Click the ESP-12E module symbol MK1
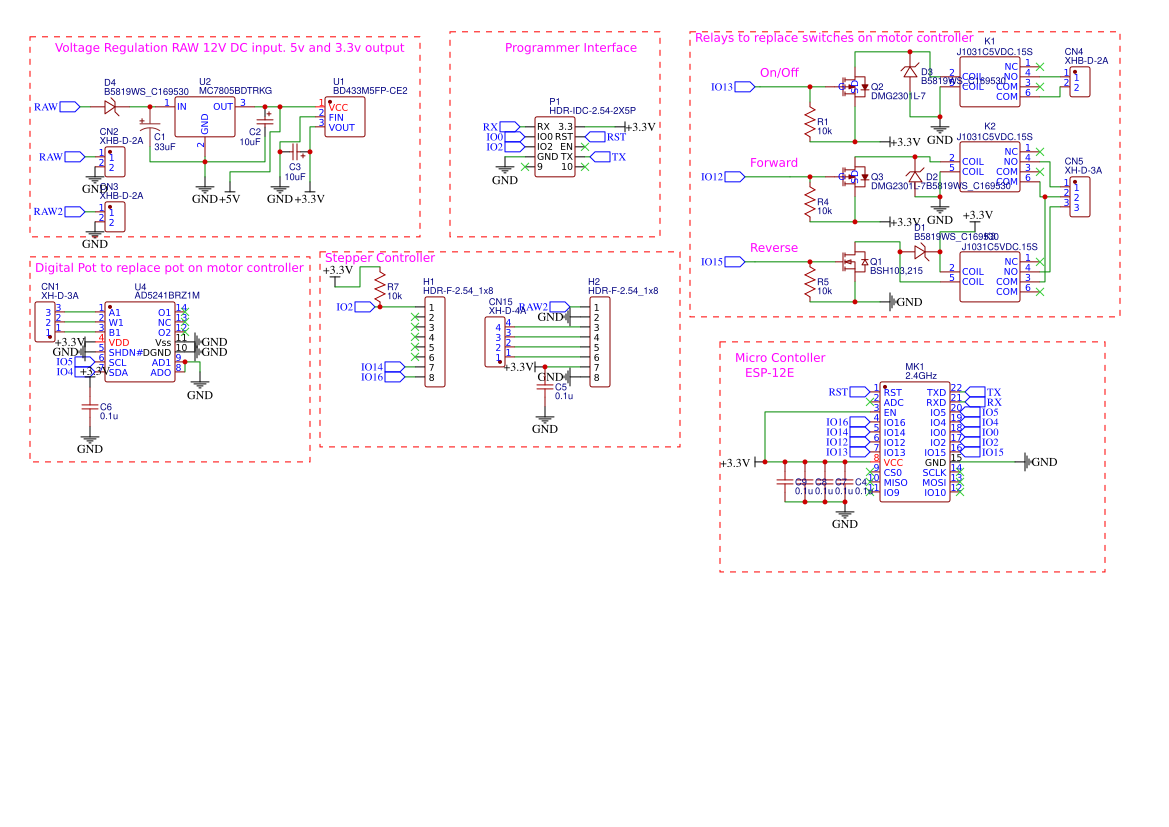The height and width of the screenshot is (827, 1169). point(915,440)
